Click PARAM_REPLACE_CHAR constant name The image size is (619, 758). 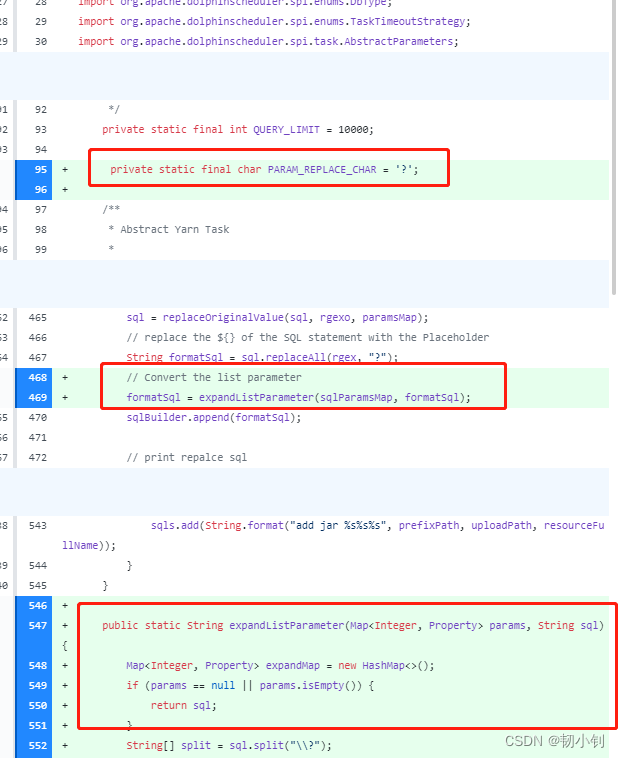click(x=322, y=170)
